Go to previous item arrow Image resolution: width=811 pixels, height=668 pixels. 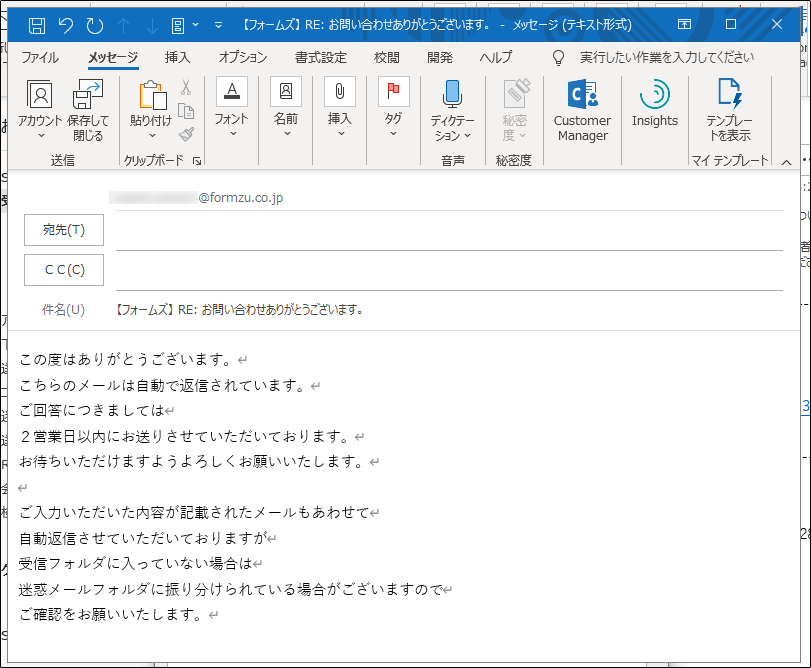tap(124, 25)
